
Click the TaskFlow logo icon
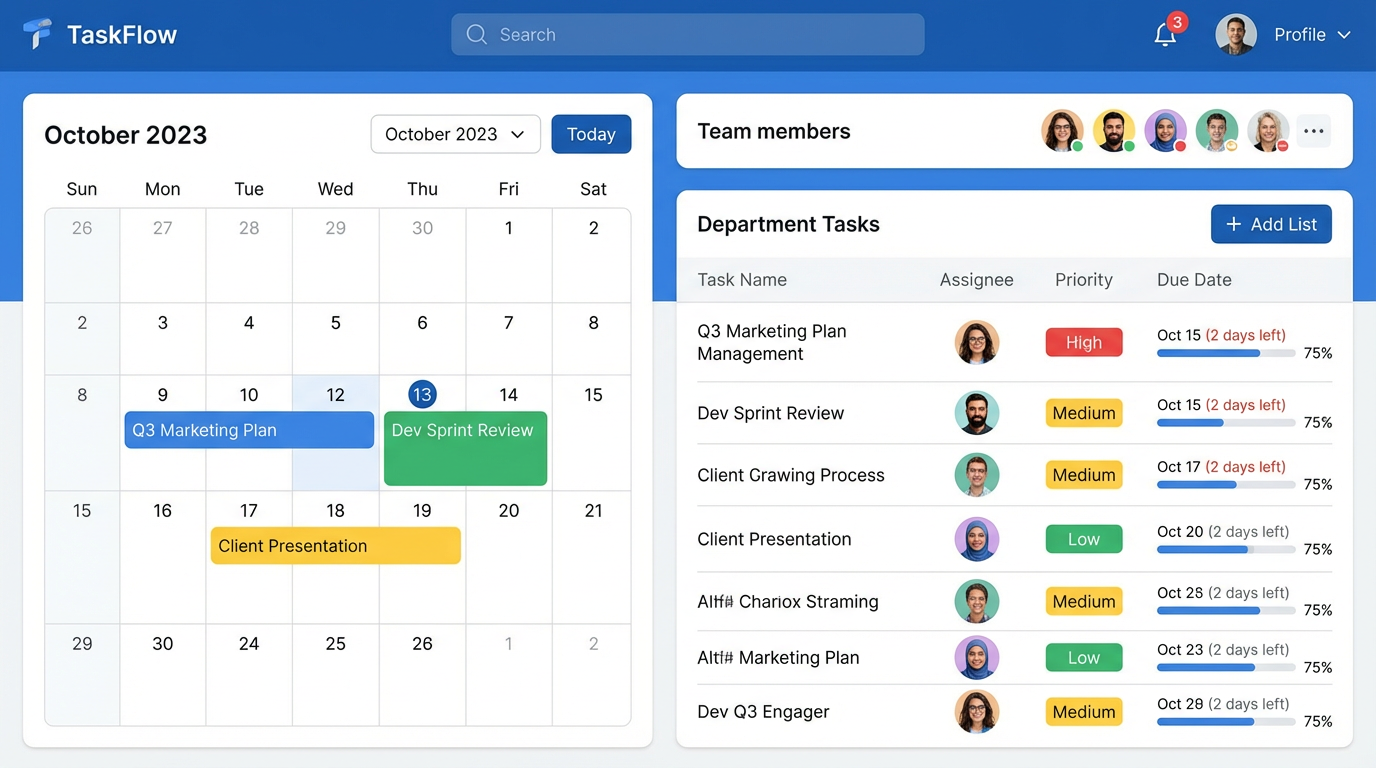click(x=37, y=34)
